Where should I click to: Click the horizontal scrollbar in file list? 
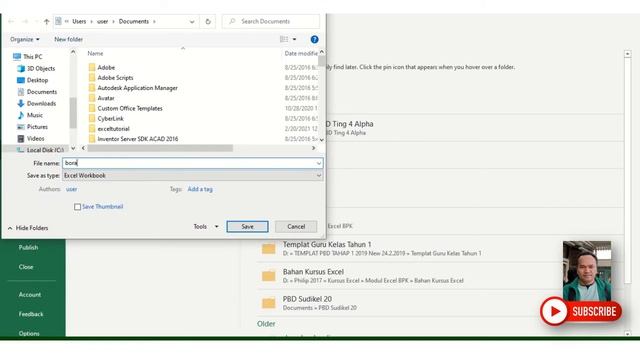click(160, 148)
